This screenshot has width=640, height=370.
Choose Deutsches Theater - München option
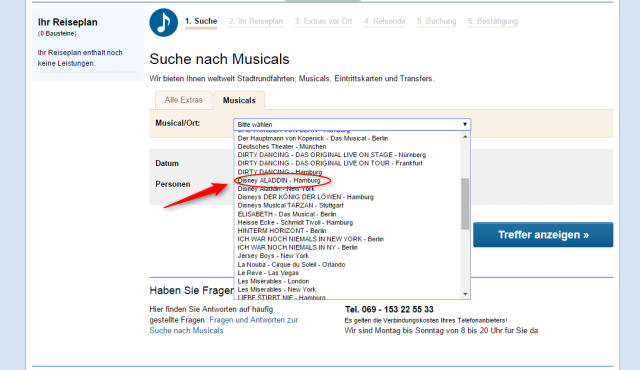pos(282,146)
